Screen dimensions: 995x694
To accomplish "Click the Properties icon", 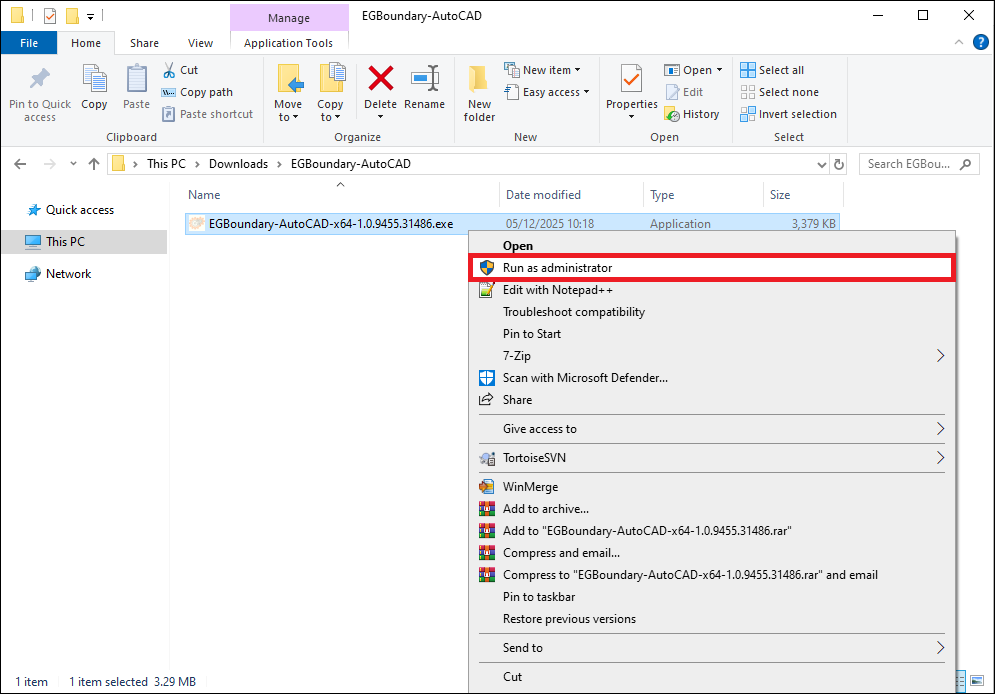I will coord(631,79).
